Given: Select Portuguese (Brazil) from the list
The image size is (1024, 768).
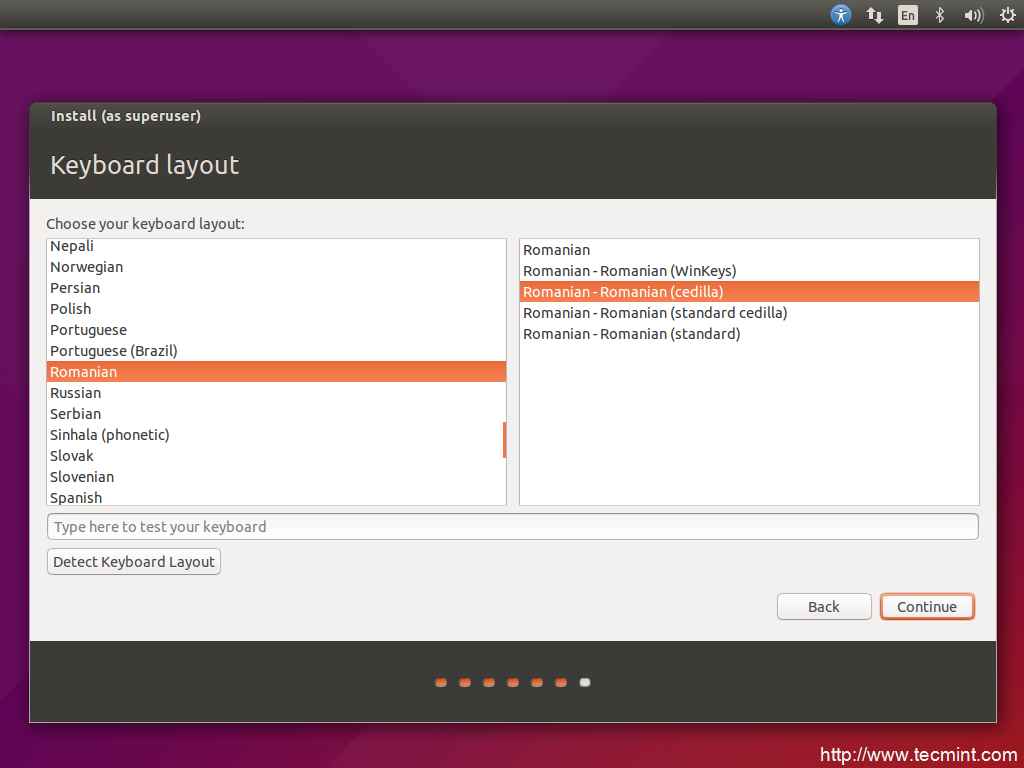Looking at the screenshot, I should tap(114, 351).
